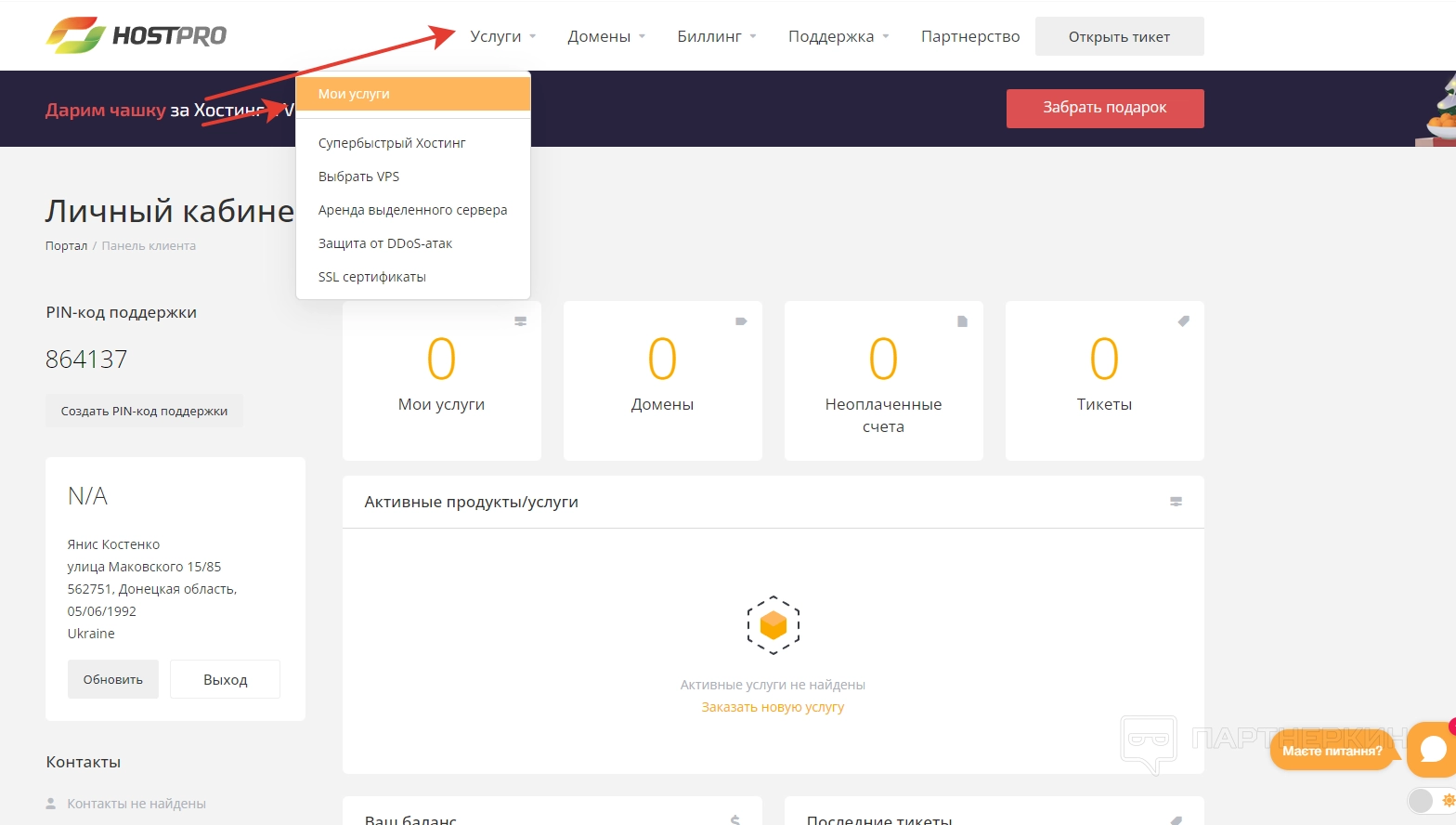Click the user icon beside Контакты не найдены
This screenshot has width=1456, height=825.
51,804
